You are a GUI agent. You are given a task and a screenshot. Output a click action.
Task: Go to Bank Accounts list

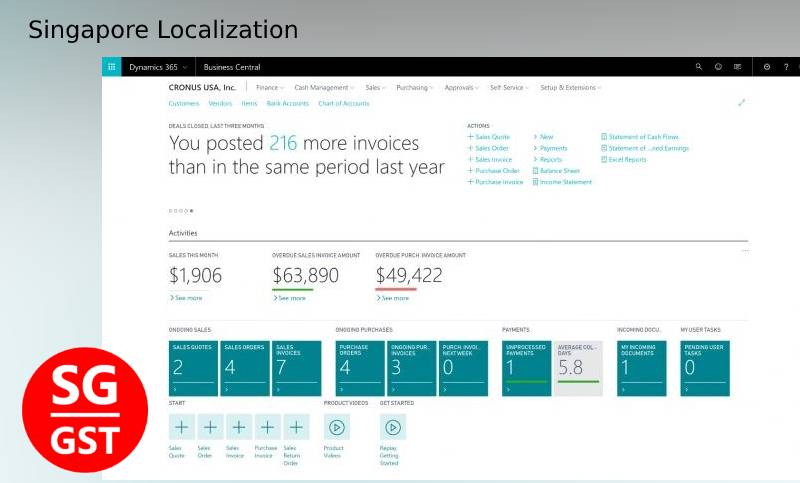tap(287, 103)
